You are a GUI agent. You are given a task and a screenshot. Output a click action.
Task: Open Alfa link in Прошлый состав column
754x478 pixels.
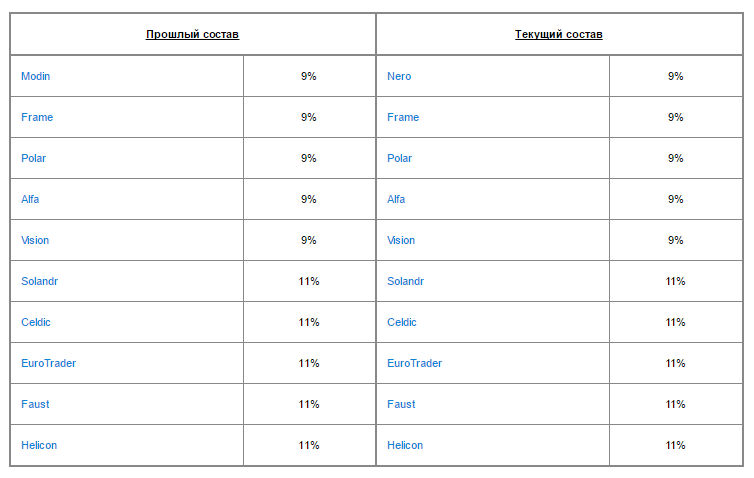pyautogui.click(x=31, y=199)
